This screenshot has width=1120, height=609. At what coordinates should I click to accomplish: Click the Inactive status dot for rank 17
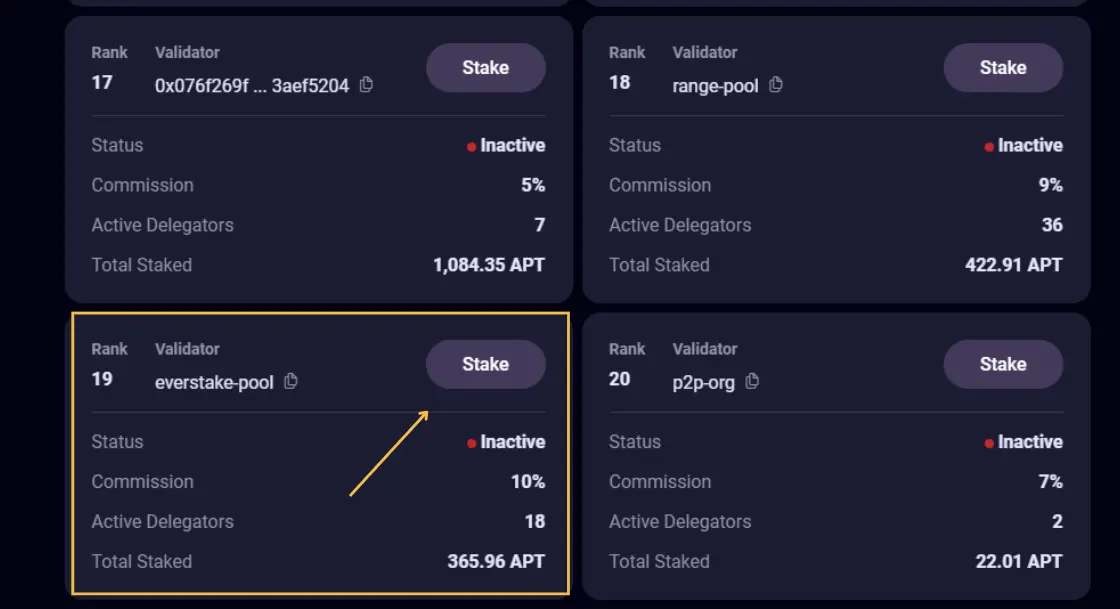(470, 145)
